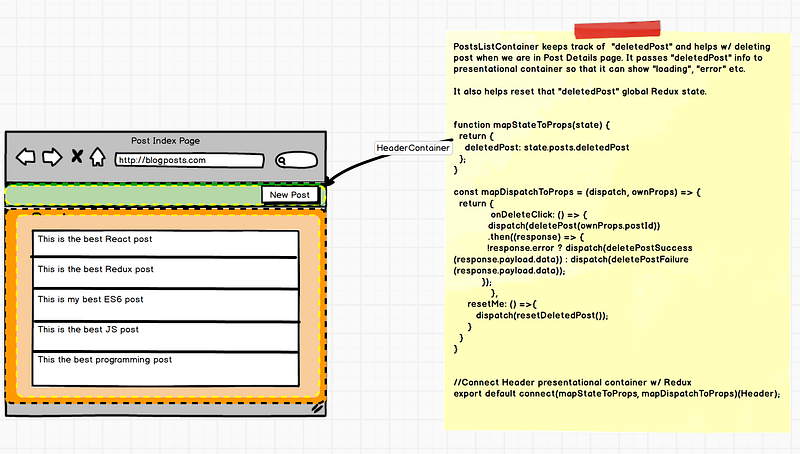The image size is (800, 454).
Task: Click the X stop icon in mockup
Action: tap(77, 156)
